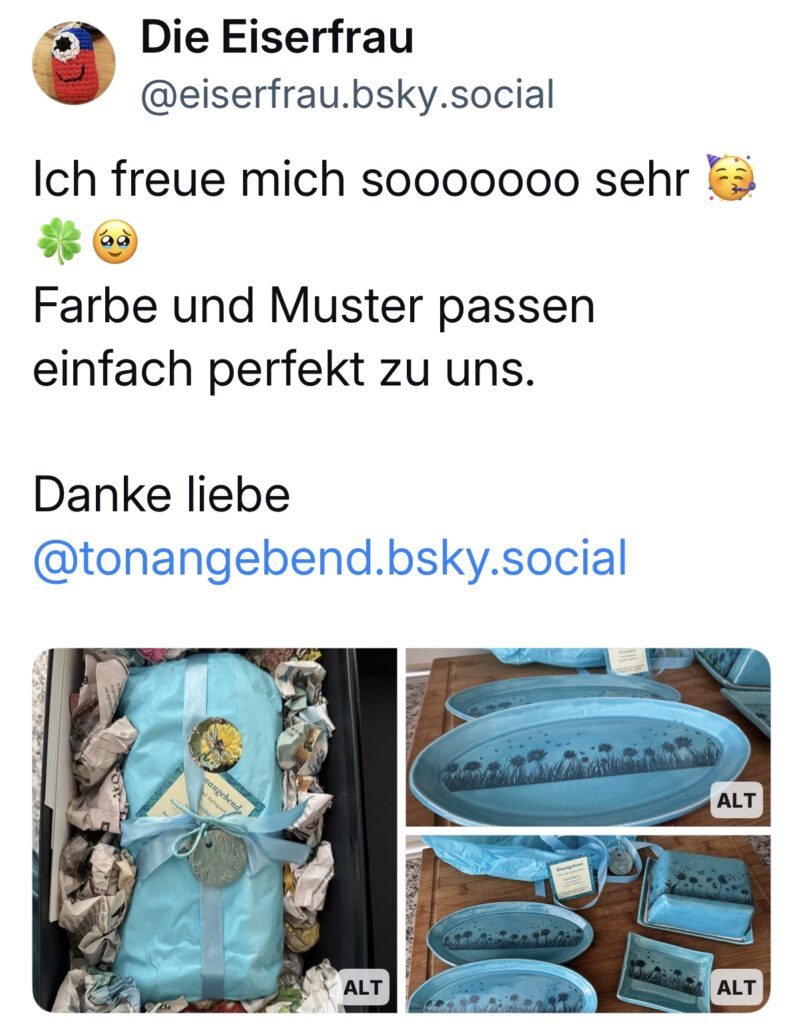The image size is (803, 1024).
Task: Click the "Danke liebe" text line
Action: point(161,495)
